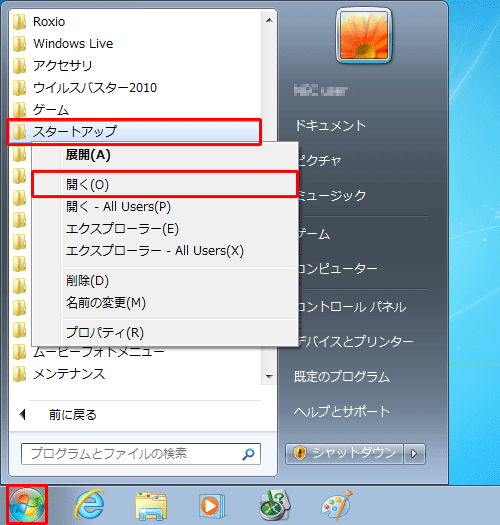Click the Windows Start orb
Viewport: 500px width, 525px height.
tap(27, 505)
